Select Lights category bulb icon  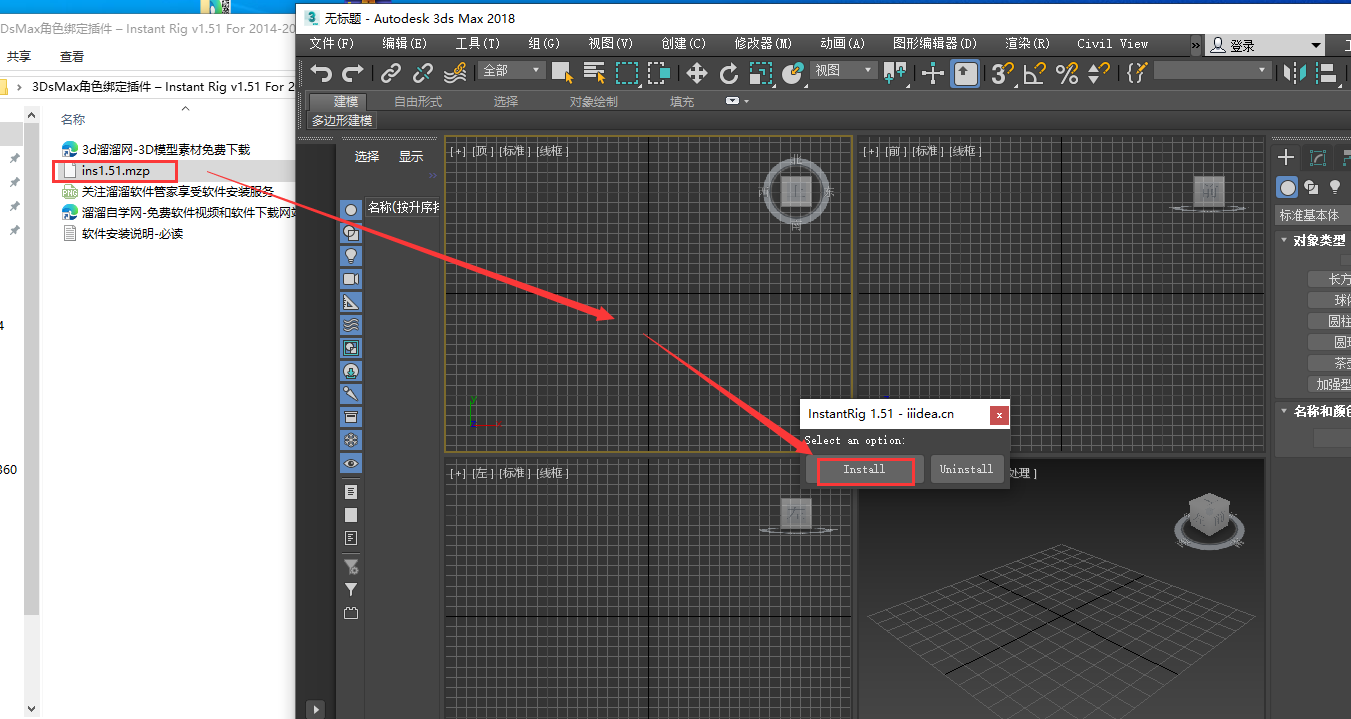tap(1334, 187)
